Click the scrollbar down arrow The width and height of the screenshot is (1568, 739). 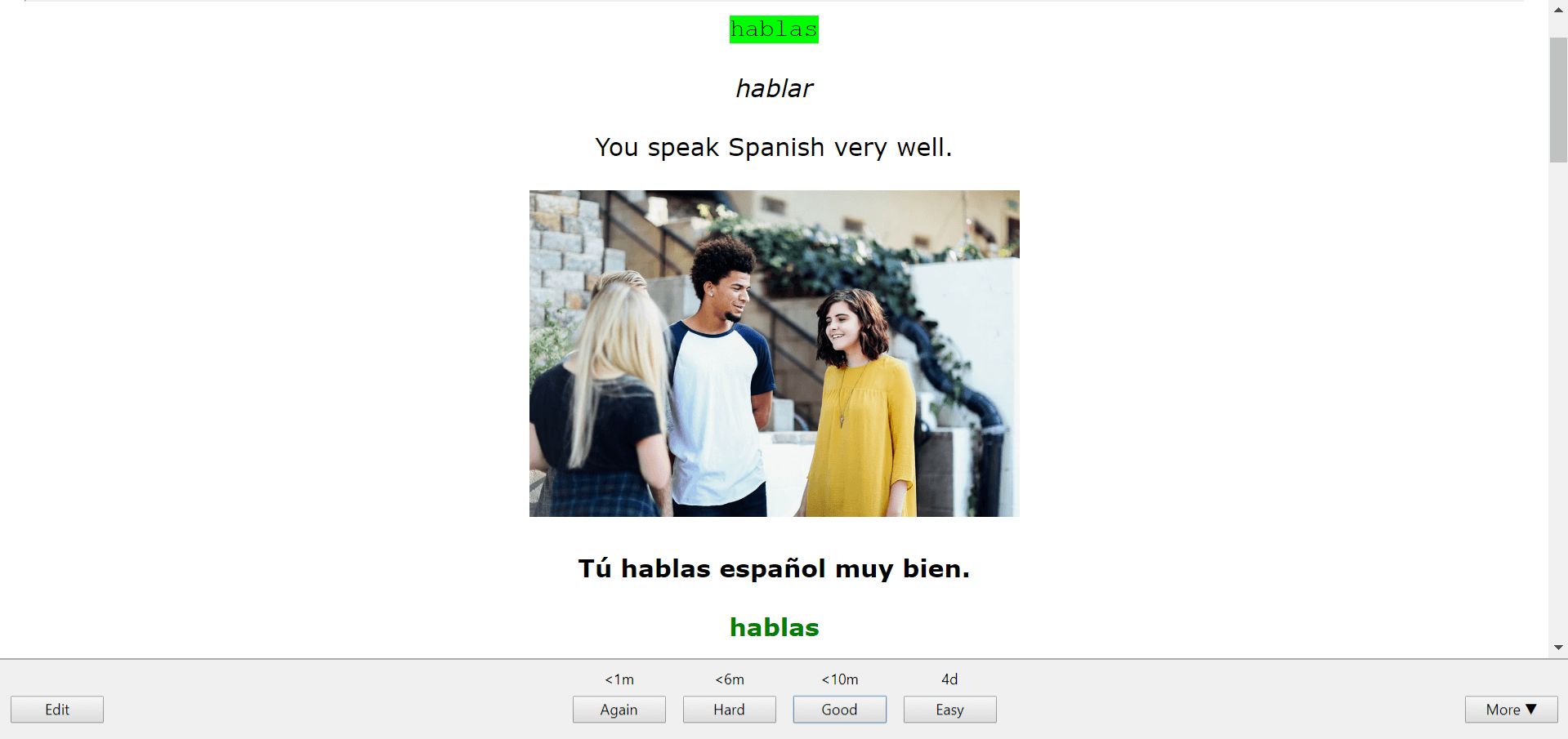click(x=1558, y=648)
